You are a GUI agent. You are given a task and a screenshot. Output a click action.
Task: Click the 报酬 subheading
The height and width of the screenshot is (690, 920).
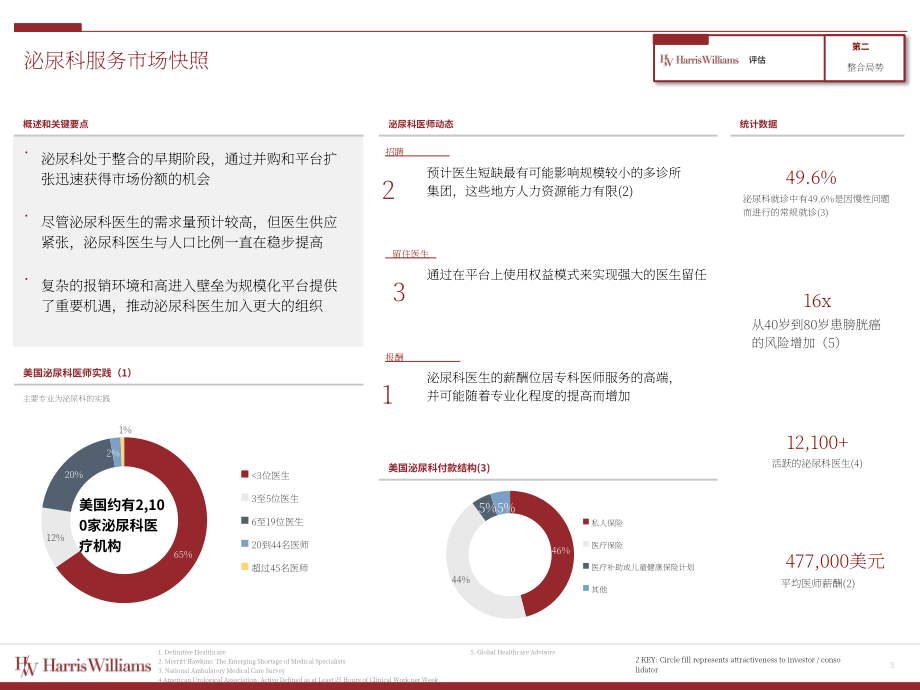click(x=394, y=357)
